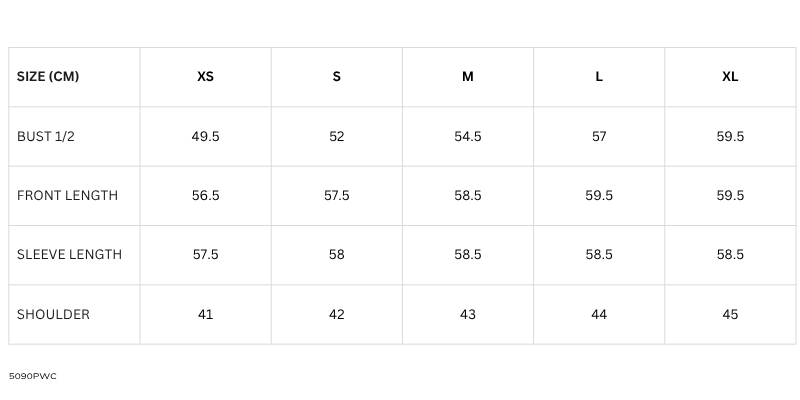Select the 57 bust value for L
Viewport: 800px width, 400px height.
tap(599, 136)
